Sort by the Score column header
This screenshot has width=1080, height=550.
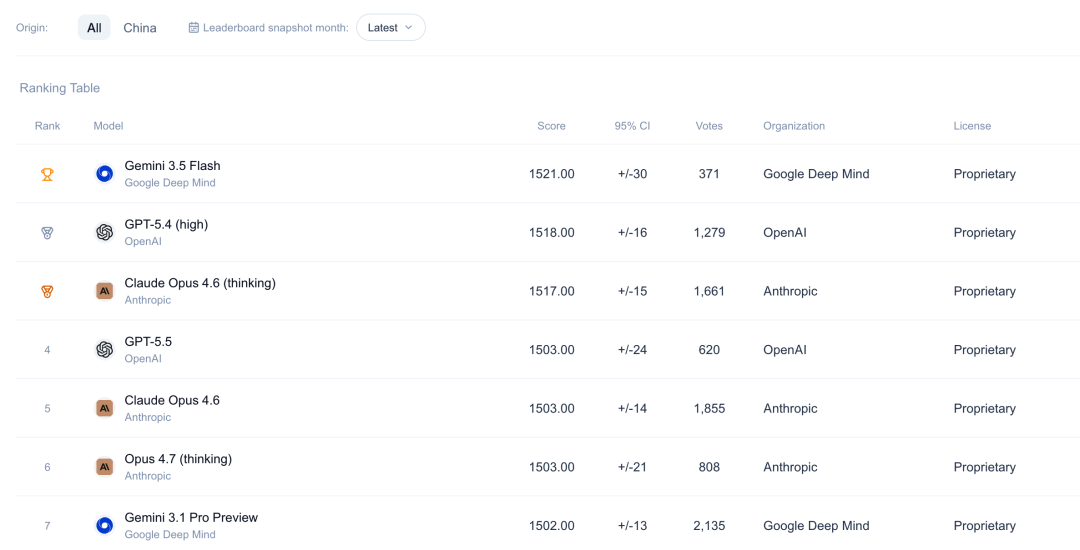pos(552,126)
